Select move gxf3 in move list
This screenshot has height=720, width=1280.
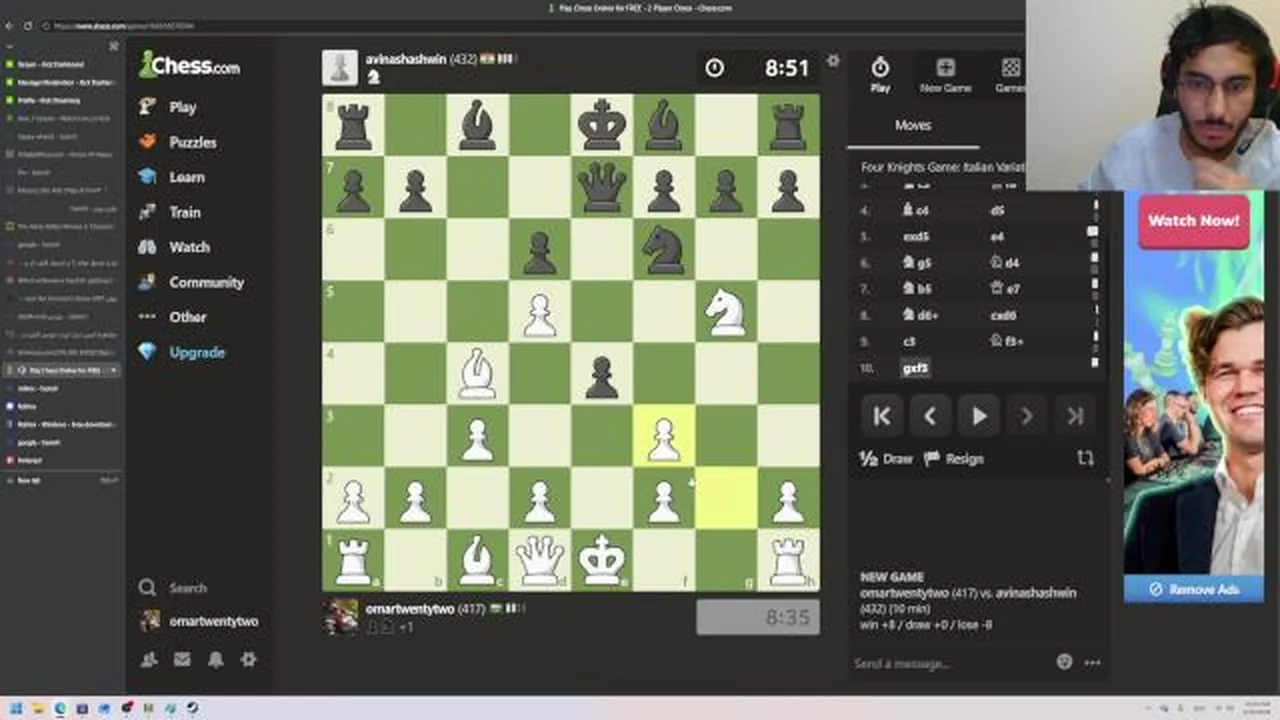click(915, 368)
